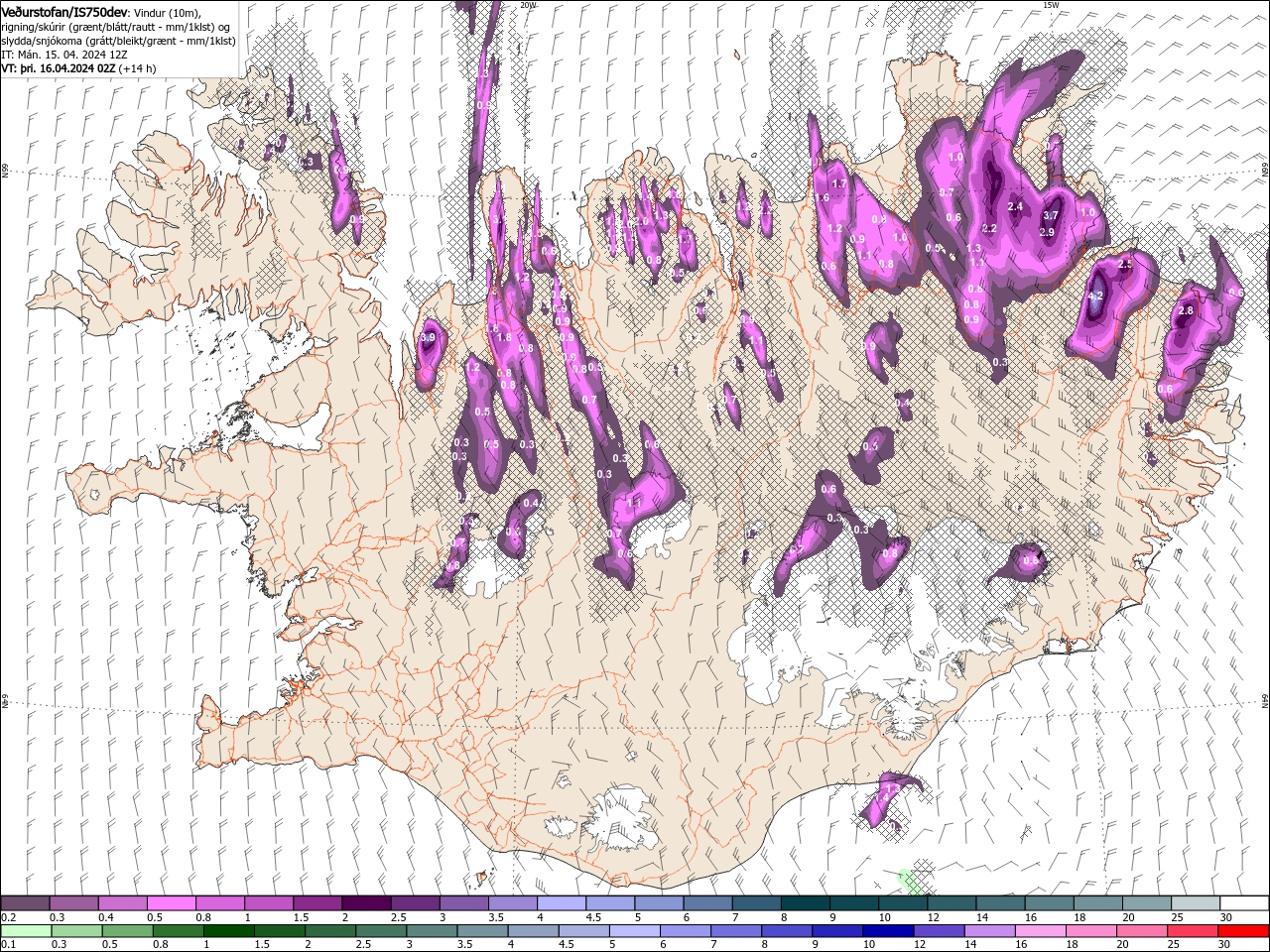Click the 3.9 precipitation value on the western peninsula

(428, 338)
